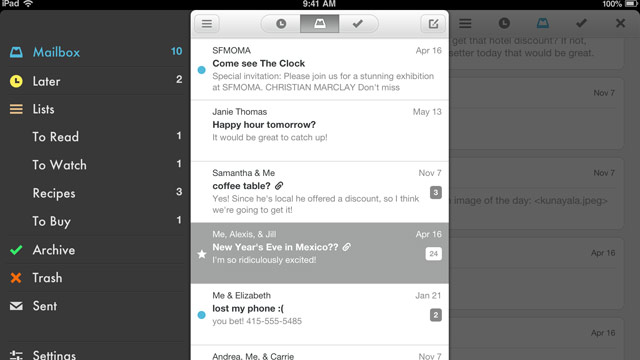Click attachment paperclip on coffee table email

click(x=279, y=186)
